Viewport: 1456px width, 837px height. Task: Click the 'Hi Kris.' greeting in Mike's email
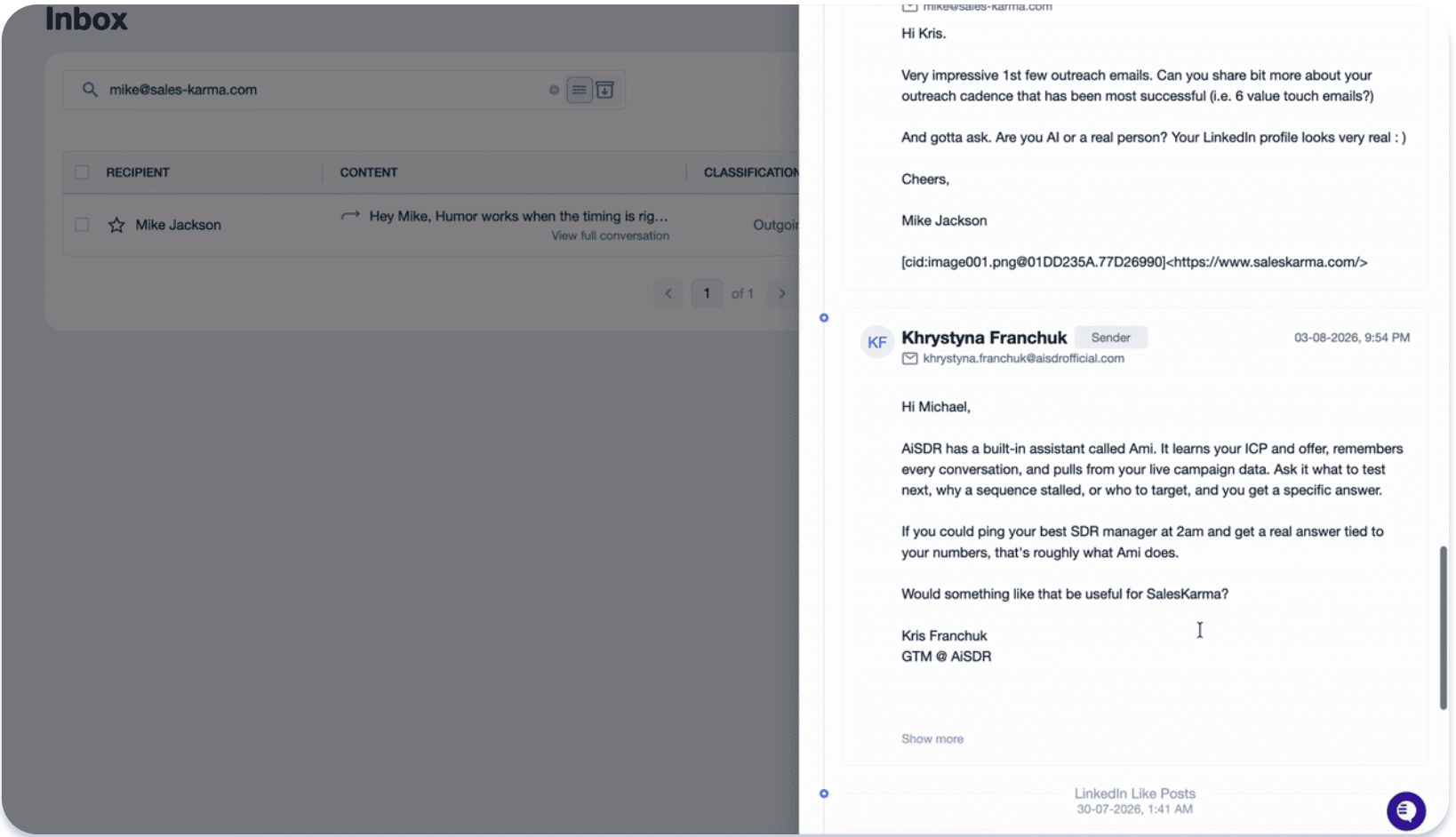(924, 34)
